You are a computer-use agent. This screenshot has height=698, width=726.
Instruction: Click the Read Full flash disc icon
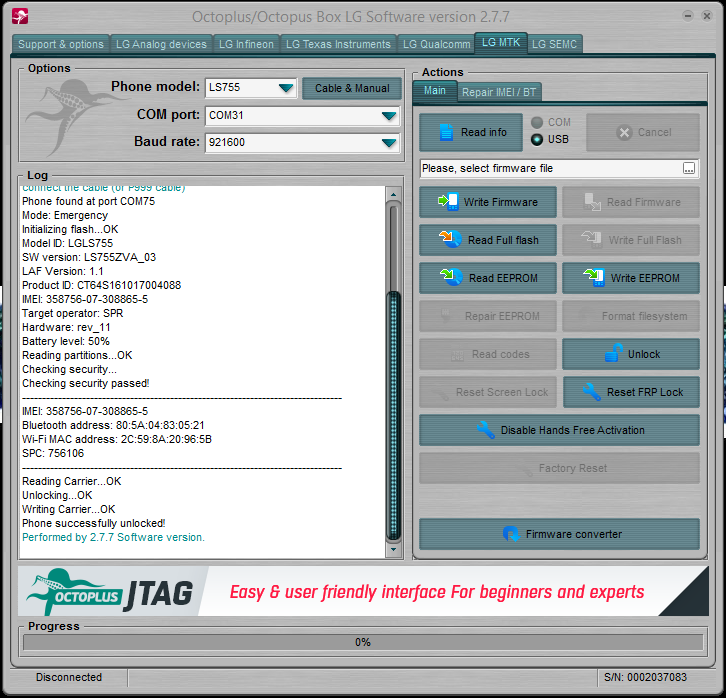point(450,239)
